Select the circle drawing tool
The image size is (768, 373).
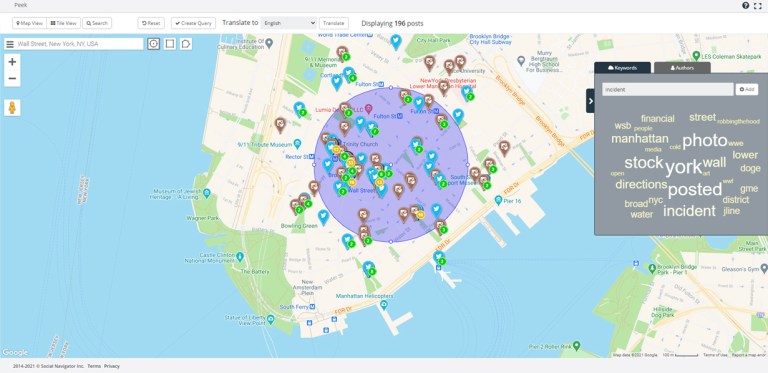(x=154, y=44)
